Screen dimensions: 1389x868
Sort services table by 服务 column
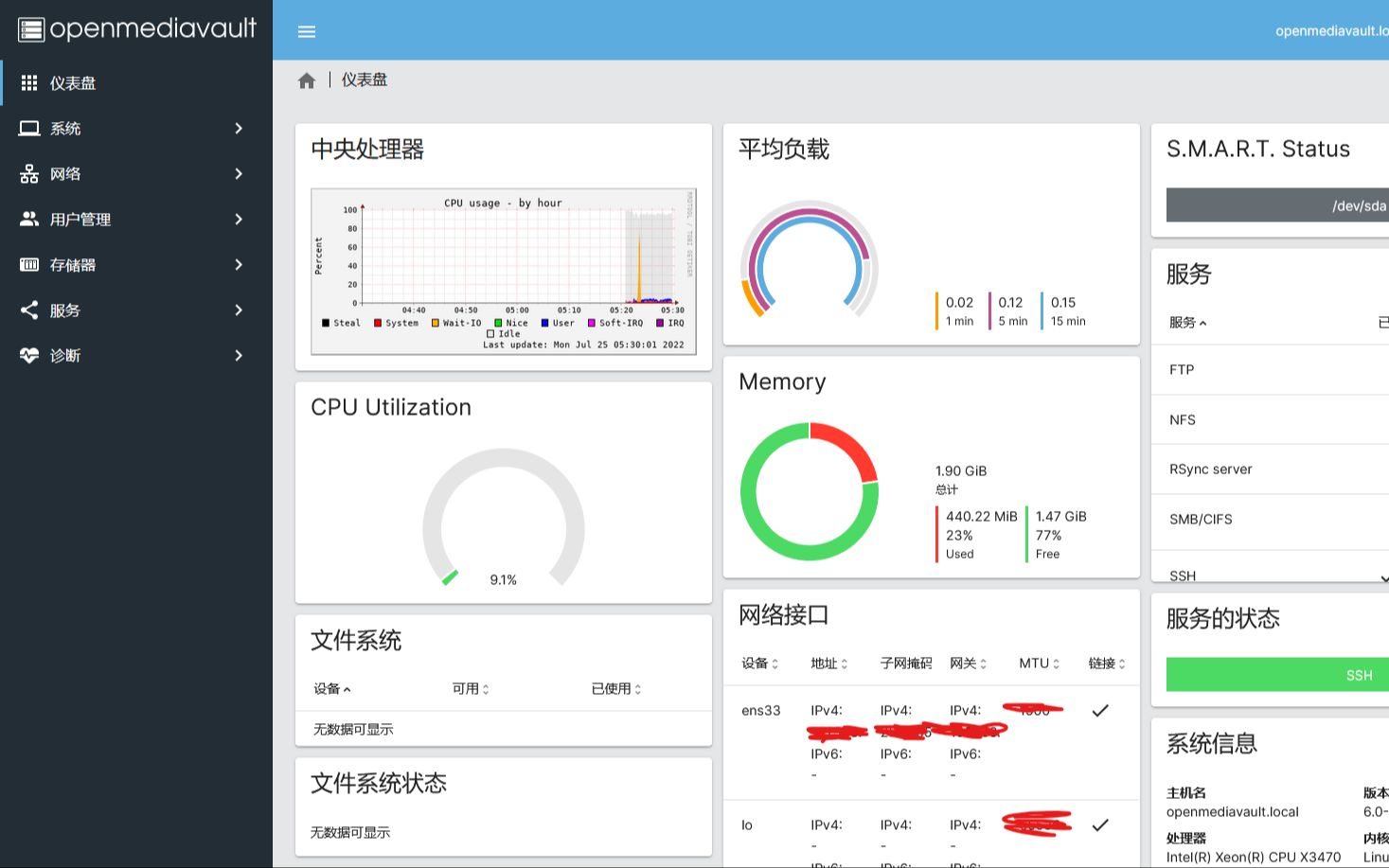(x=1188, y=322)
